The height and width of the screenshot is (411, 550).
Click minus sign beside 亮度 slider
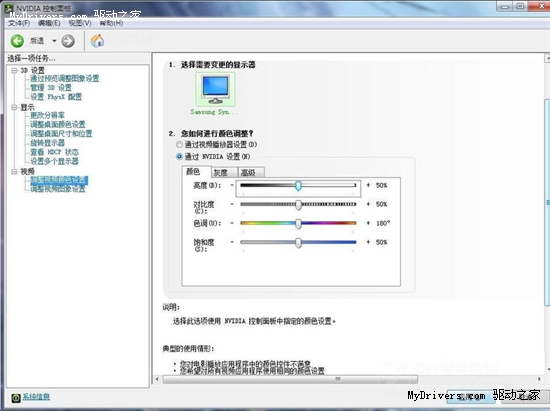(x=232, y=185)
